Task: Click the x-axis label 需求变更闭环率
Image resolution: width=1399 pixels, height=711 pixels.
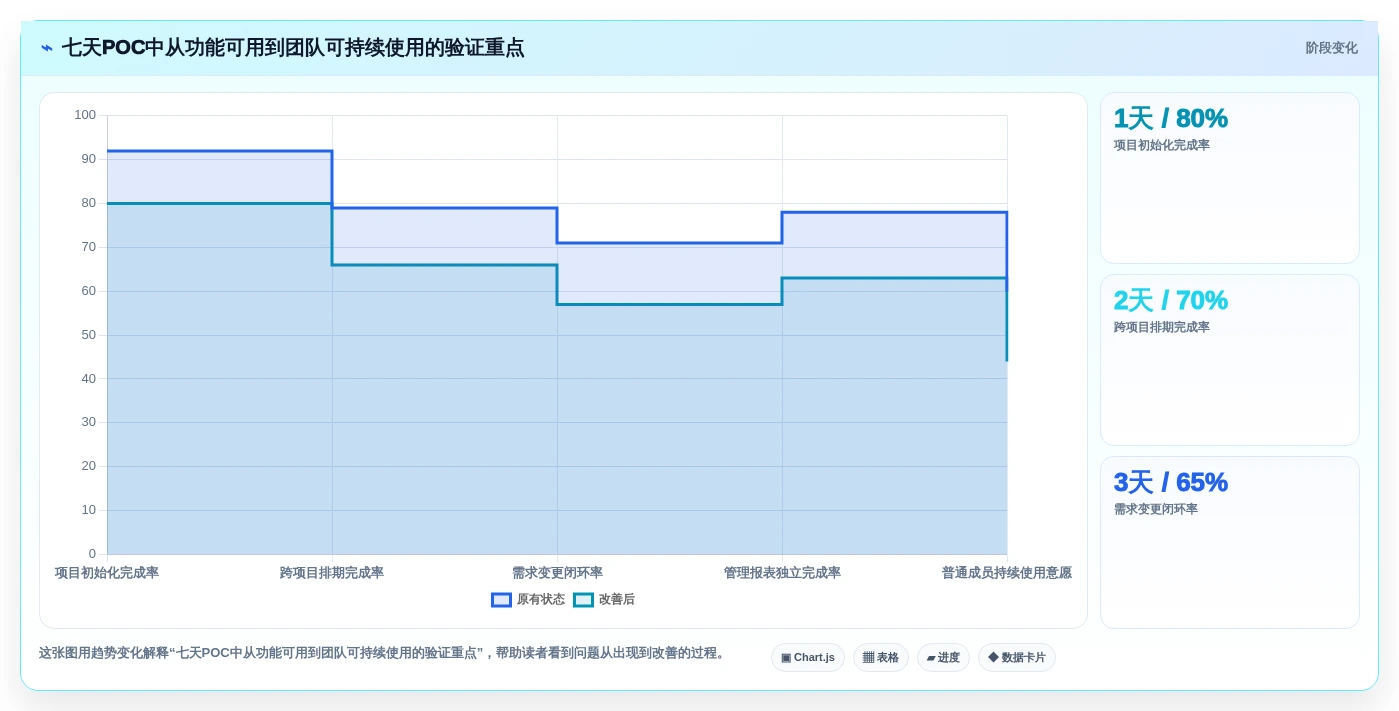Action: pos(557,573)
